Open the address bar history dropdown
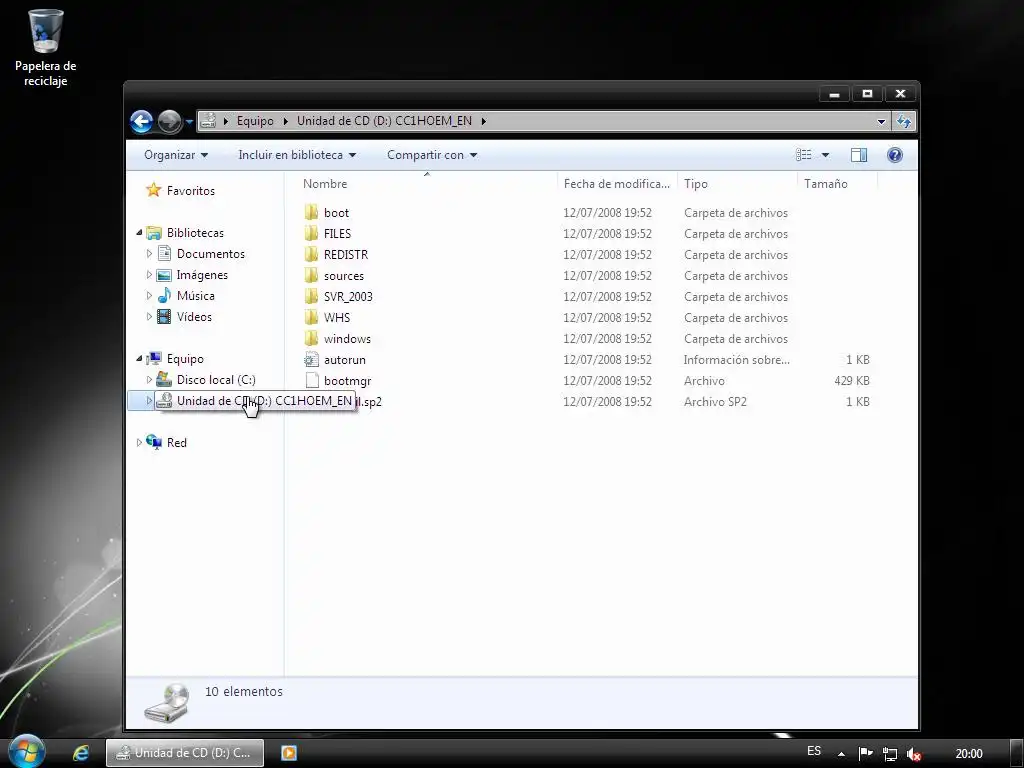Viewport: 1024px width, 768px height. [881, 121]
